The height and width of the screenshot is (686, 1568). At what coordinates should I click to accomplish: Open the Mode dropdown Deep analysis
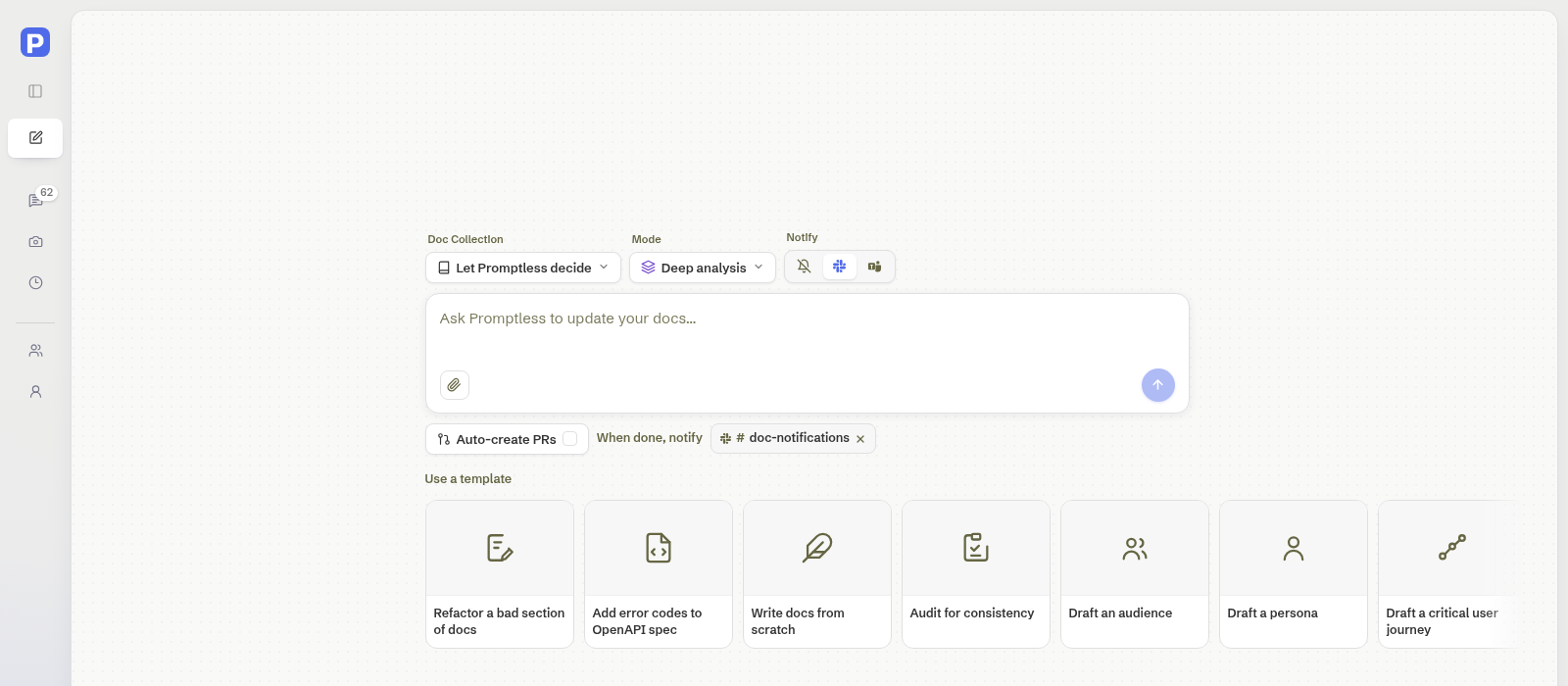[703, 268]
